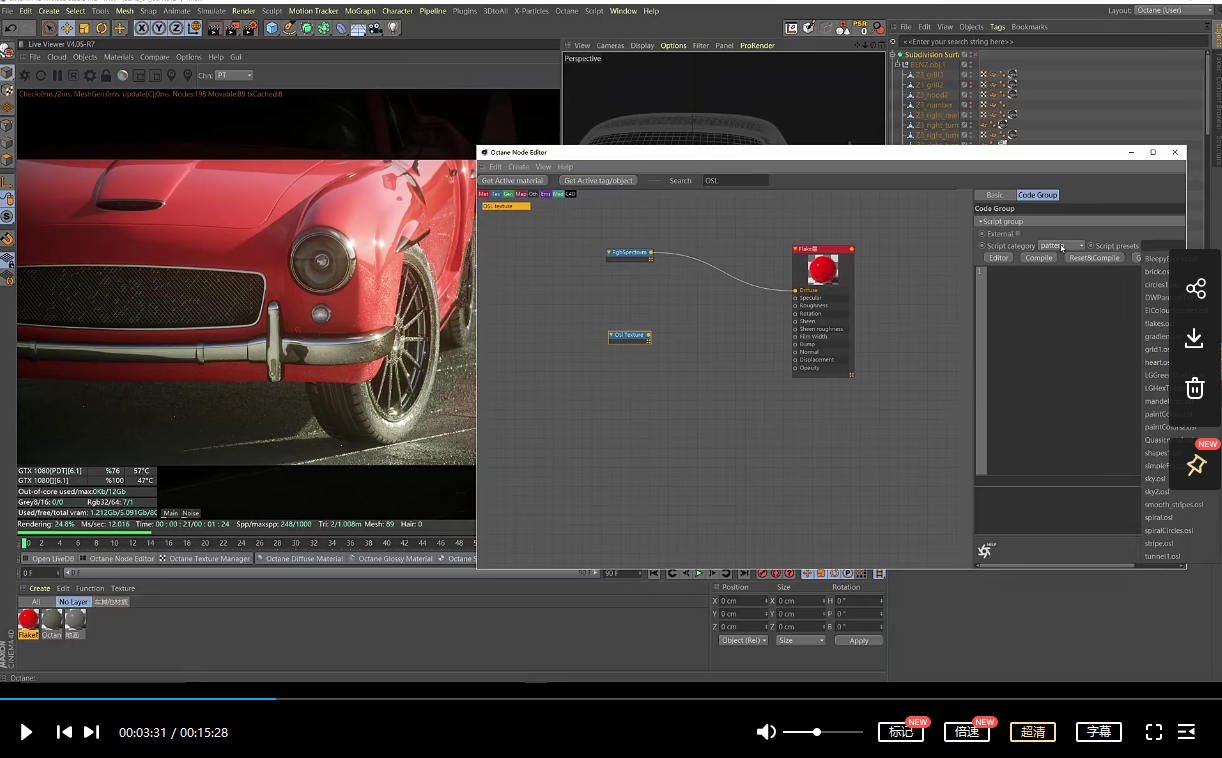Screen dimensions: 1222x758
Task: Open Live Viewer settings gear
Action: 90,75
